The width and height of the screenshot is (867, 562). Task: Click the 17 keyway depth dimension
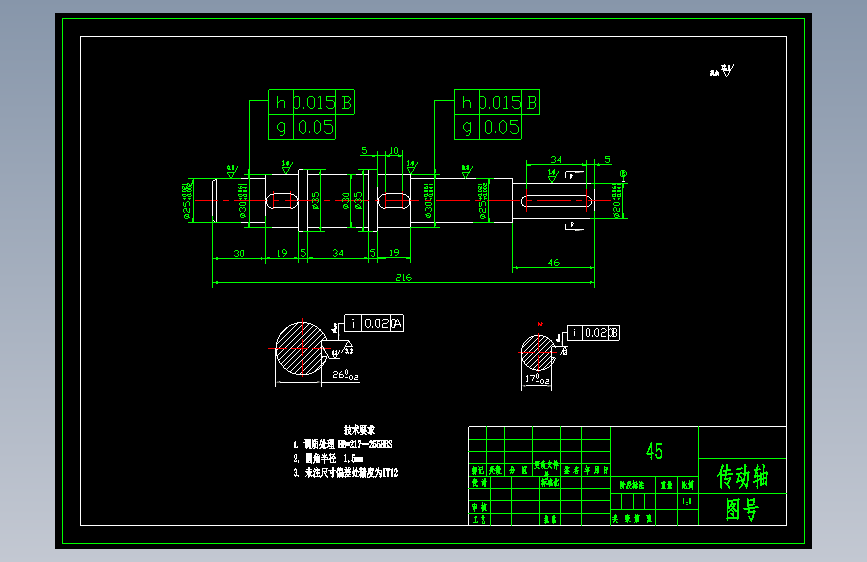537,379
